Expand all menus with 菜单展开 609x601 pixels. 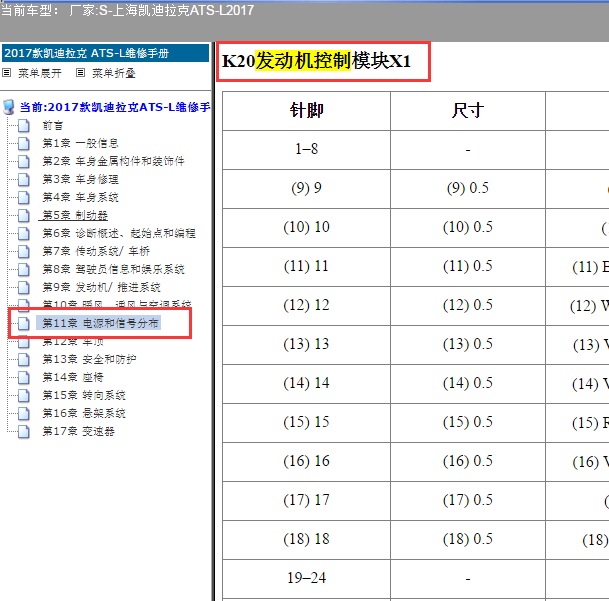point(40,73)
